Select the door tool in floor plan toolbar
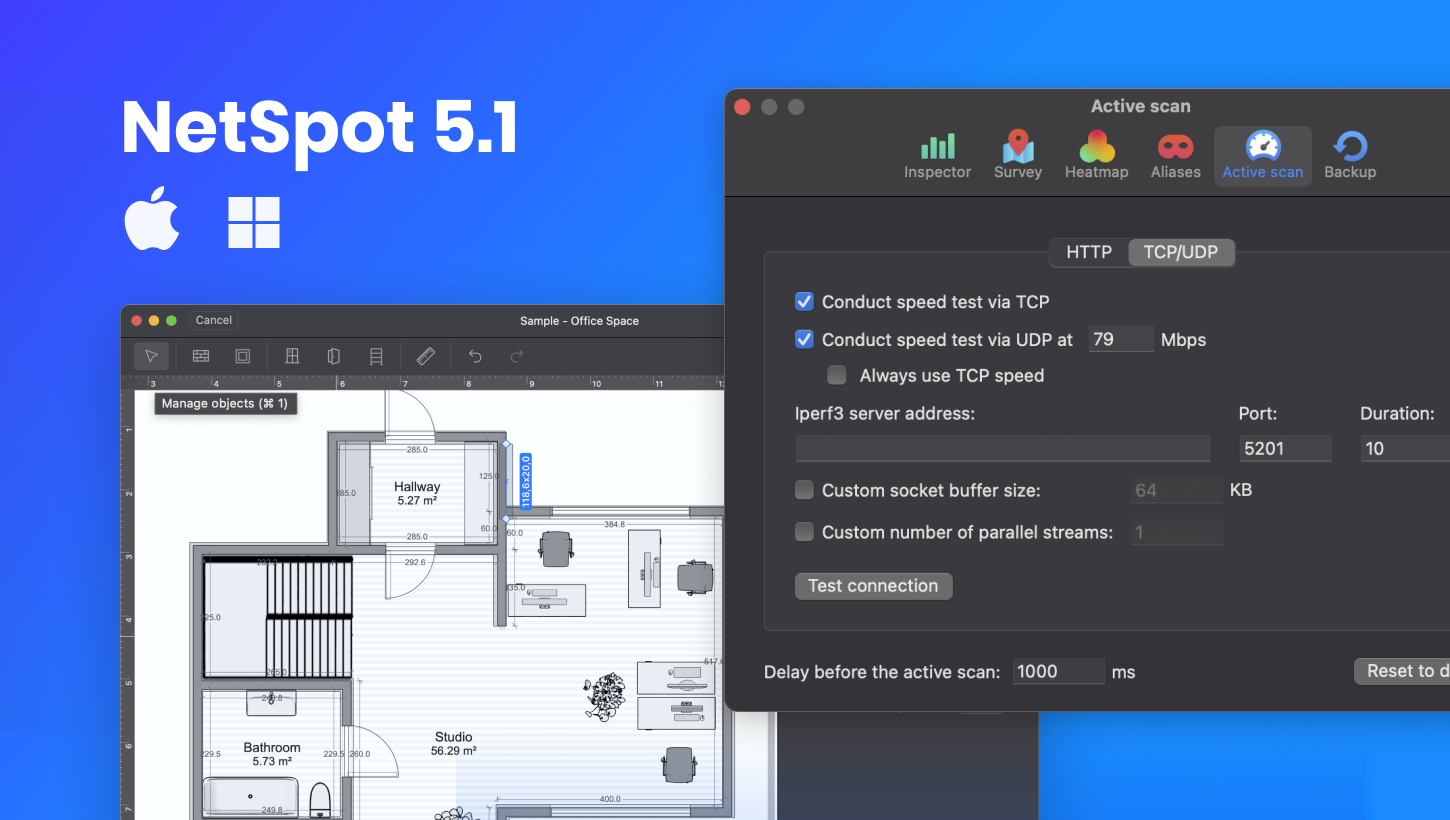This screenshot has height=820, width=1450. point(334,356)
